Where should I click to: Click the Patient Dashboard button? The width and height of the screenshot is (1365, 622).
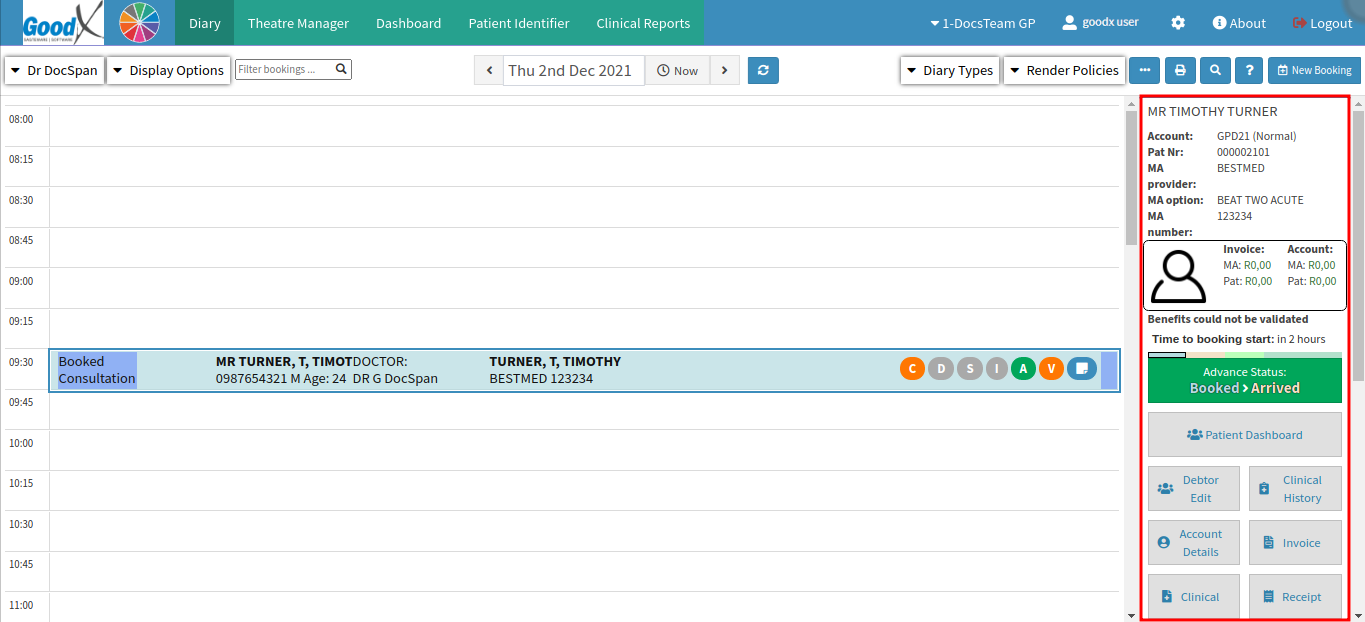click(x=1244, y=435)
